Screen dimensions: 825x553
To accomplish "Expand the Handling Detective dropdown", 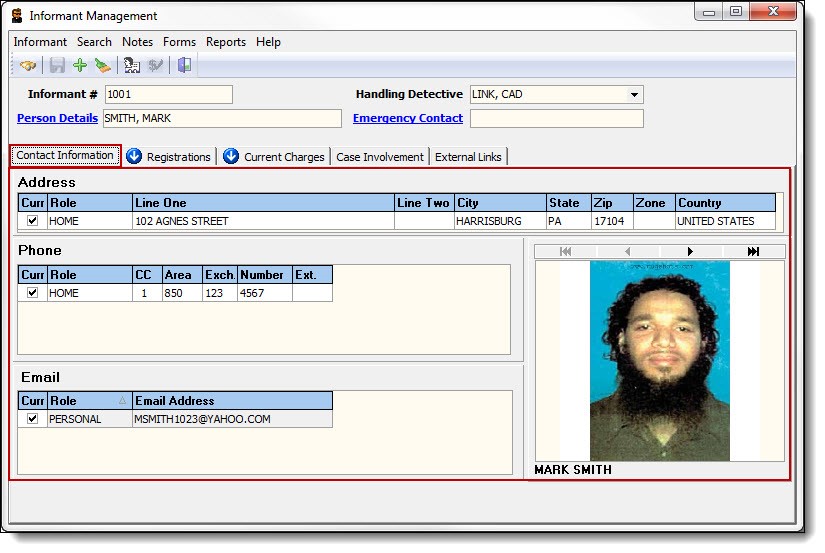I will coord(634,95).
